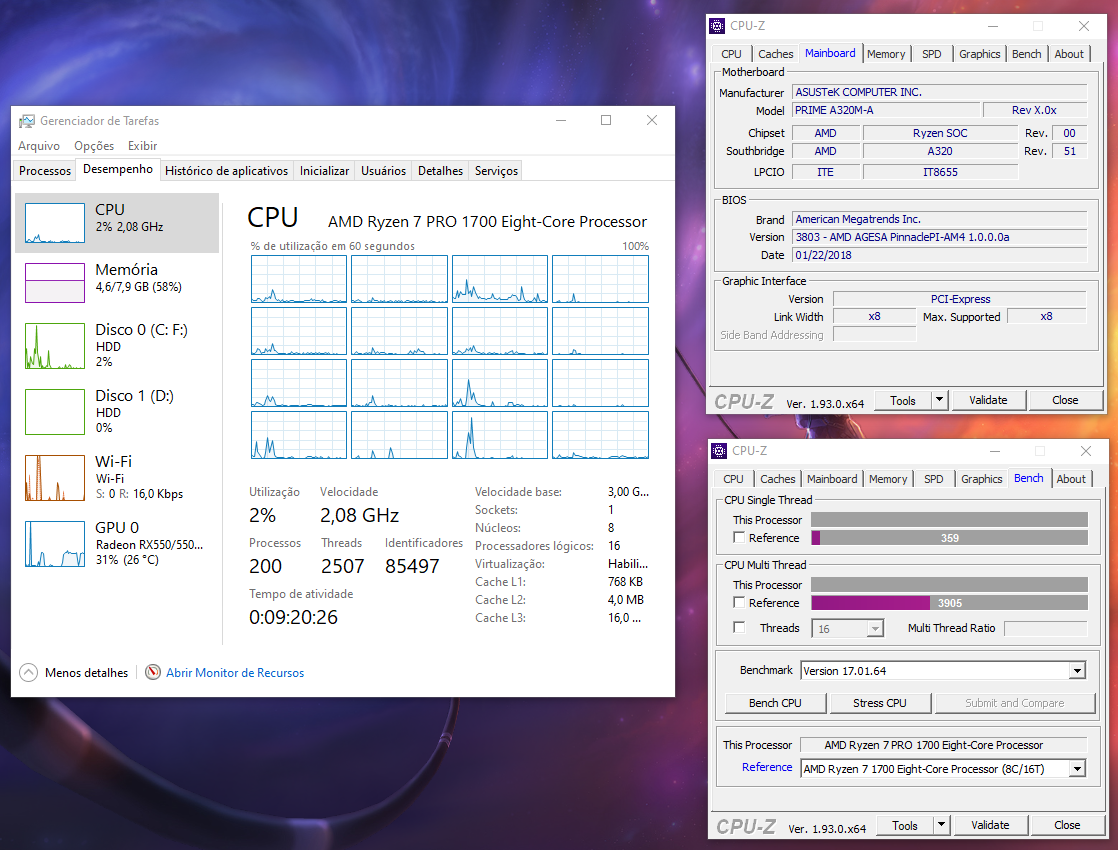
Task: Switch to Histórico de aplicativos tab
Action: 227,170
